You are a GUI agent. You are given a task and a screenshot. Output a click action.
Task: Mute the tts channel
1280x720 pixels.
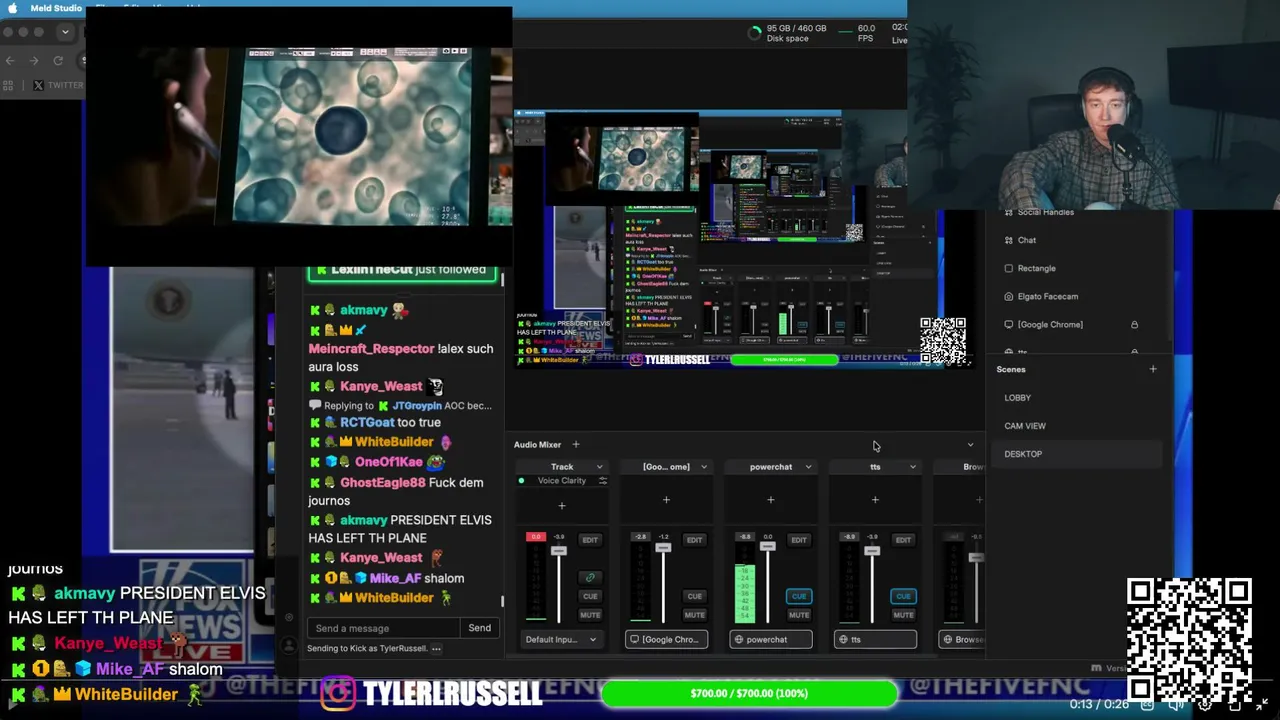(x=903, y=615)
